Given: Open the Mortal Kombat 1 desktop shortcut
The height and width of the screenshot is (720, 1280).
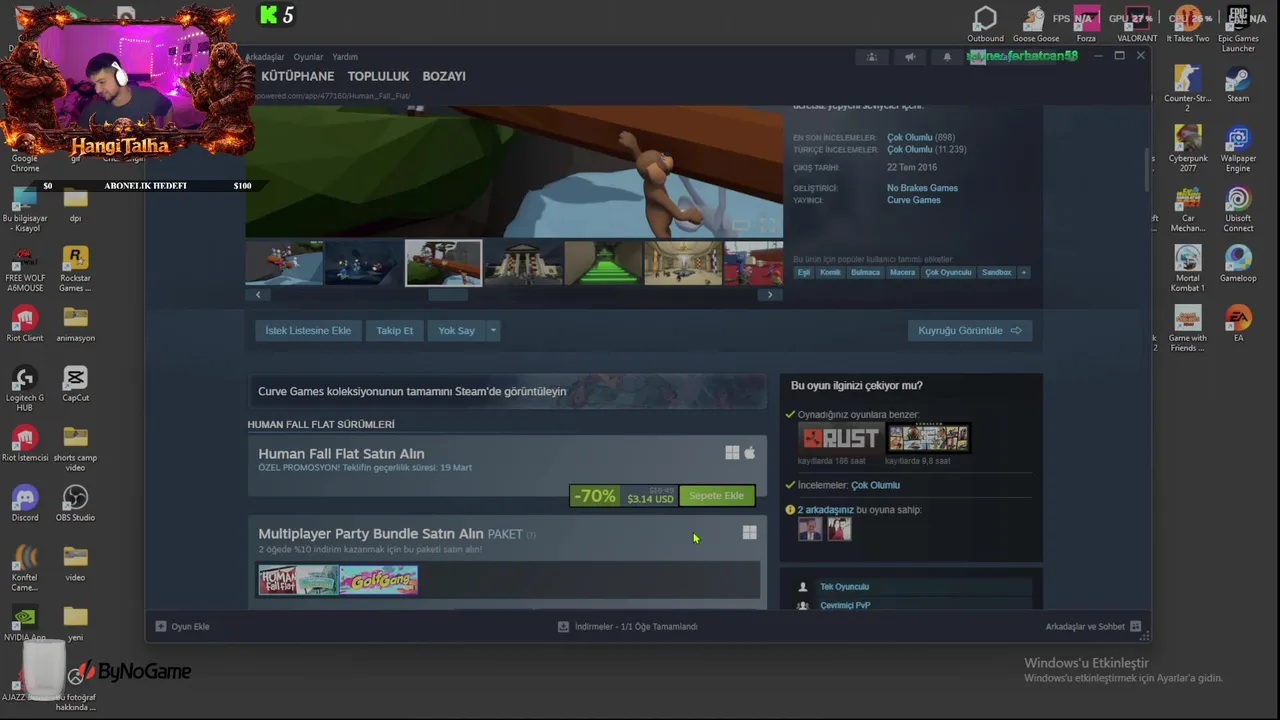Looking at the screenshot, I should (1187, 268).
